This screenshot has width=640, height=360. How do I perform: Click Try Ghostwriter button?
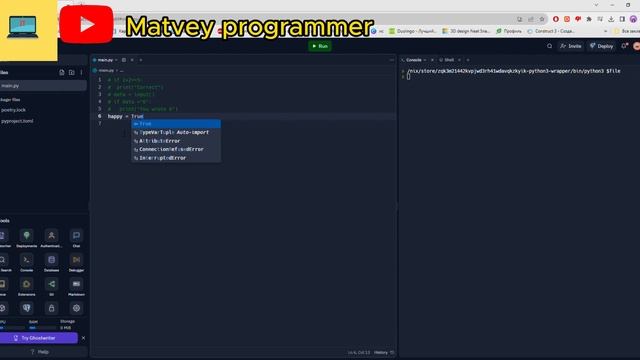pyautogui.click(x=38, y=338)
